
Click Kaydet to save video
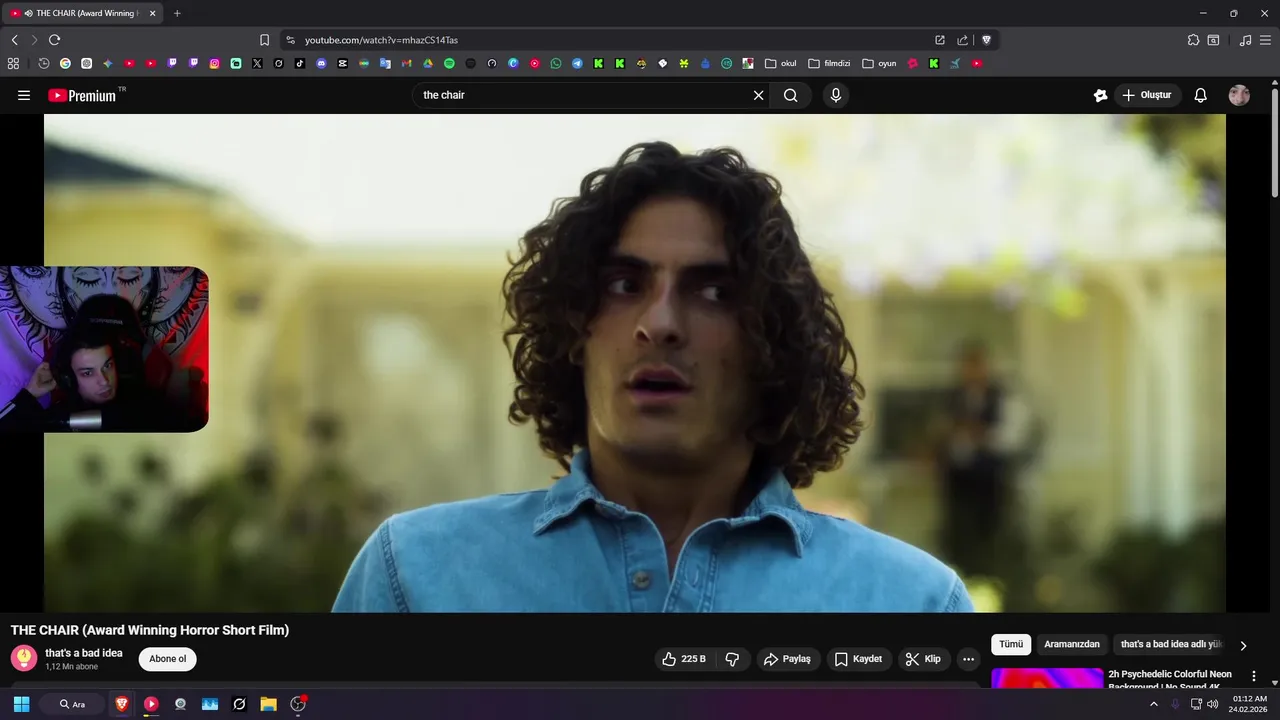tap(858, 659)
